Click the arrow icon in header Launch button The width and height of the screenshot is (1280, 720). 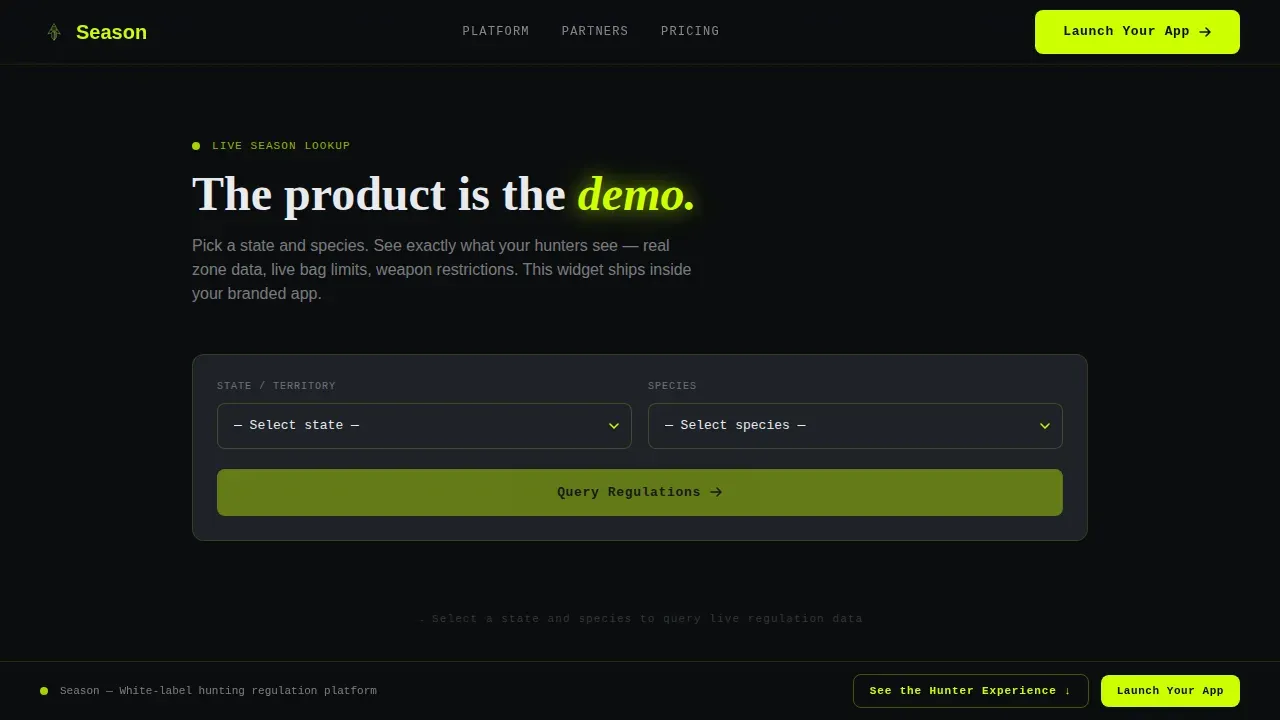point(1205,32)
